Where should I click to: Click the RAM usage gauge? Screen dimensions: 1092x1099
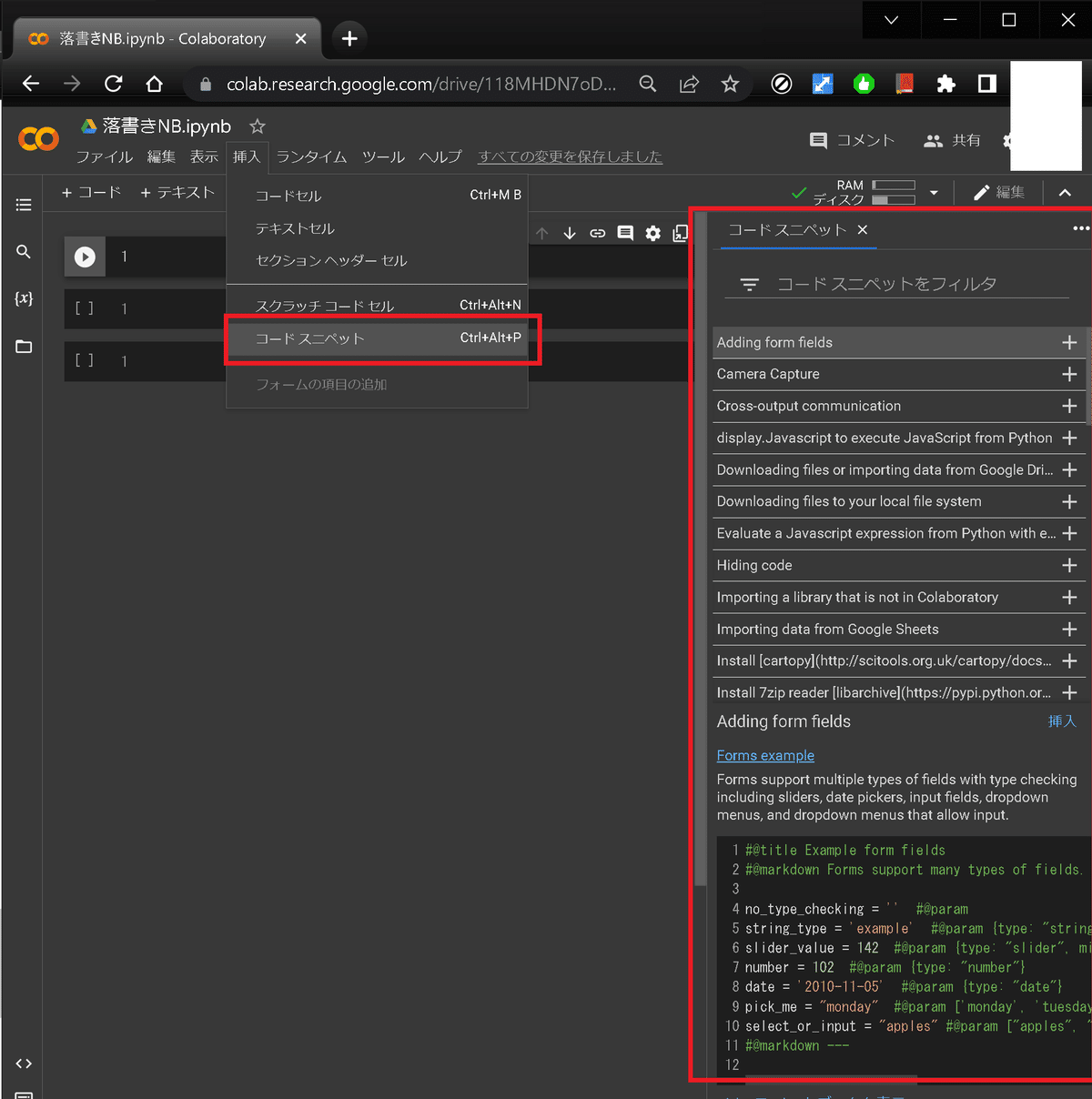point(893,186)
